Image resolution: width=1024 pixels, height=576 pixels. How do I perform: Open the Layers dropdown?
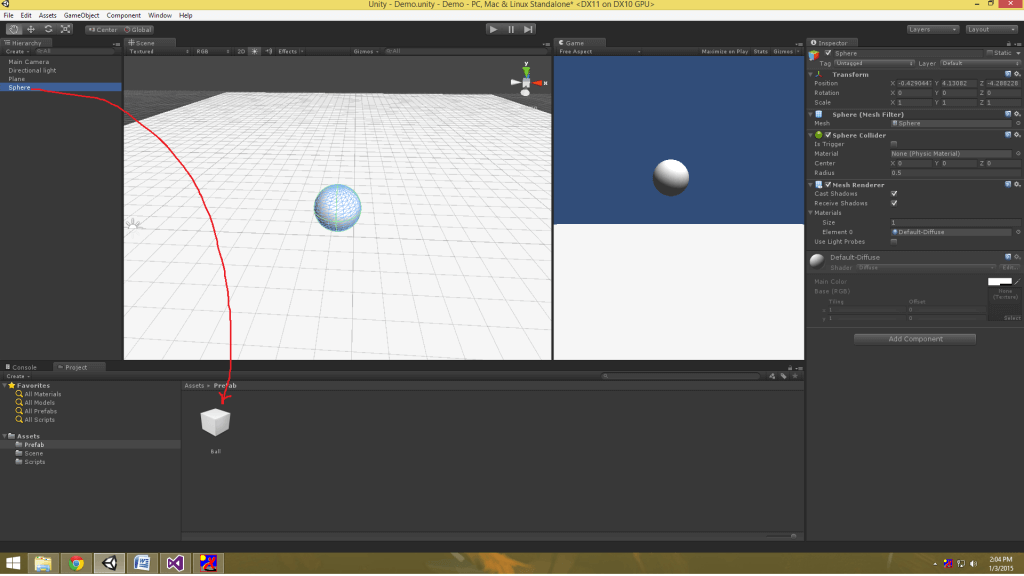[x=933, y=29]
